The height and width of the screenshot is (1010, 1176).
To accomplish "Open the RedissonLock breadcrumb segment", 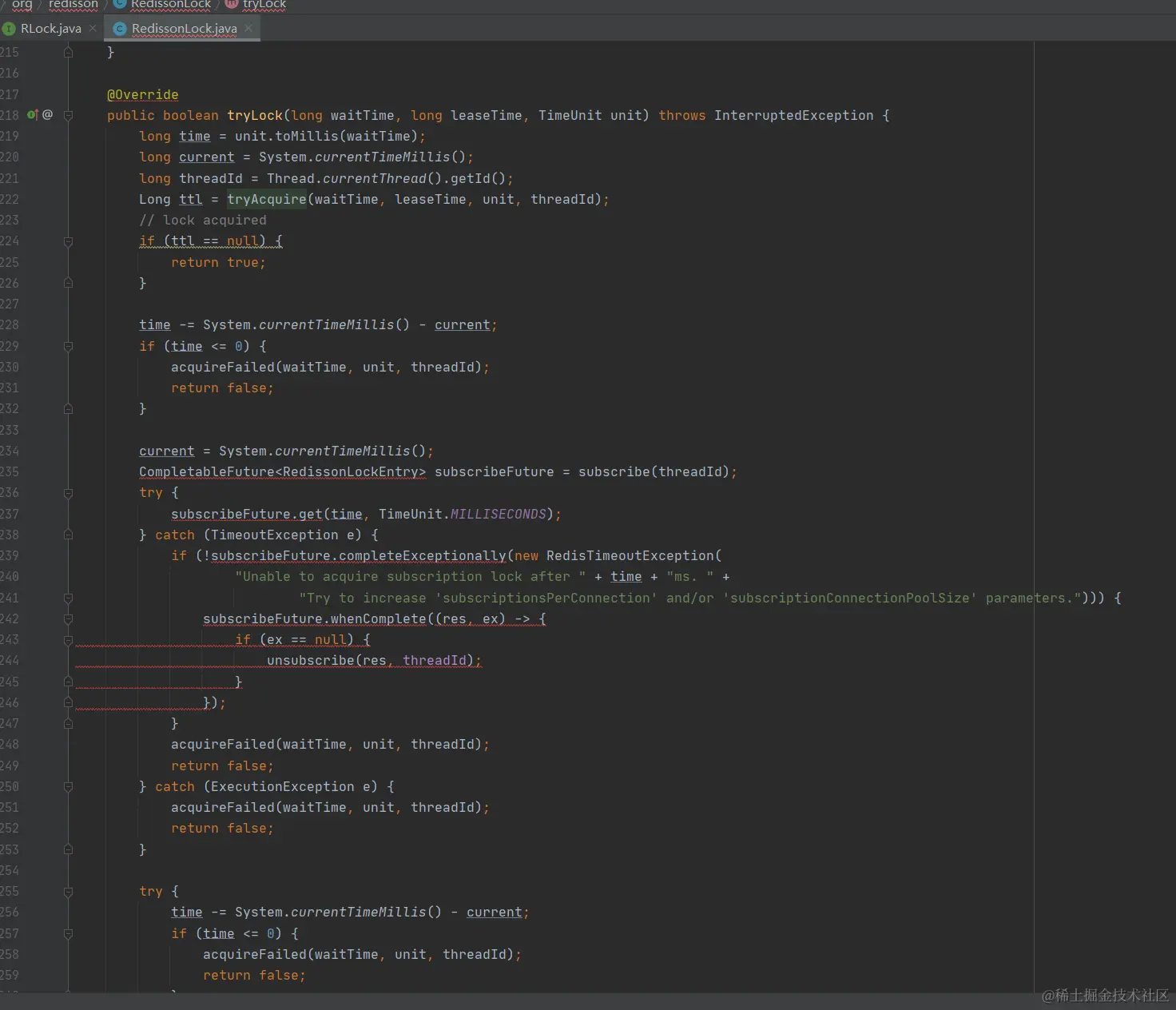I will pos(171,4).
